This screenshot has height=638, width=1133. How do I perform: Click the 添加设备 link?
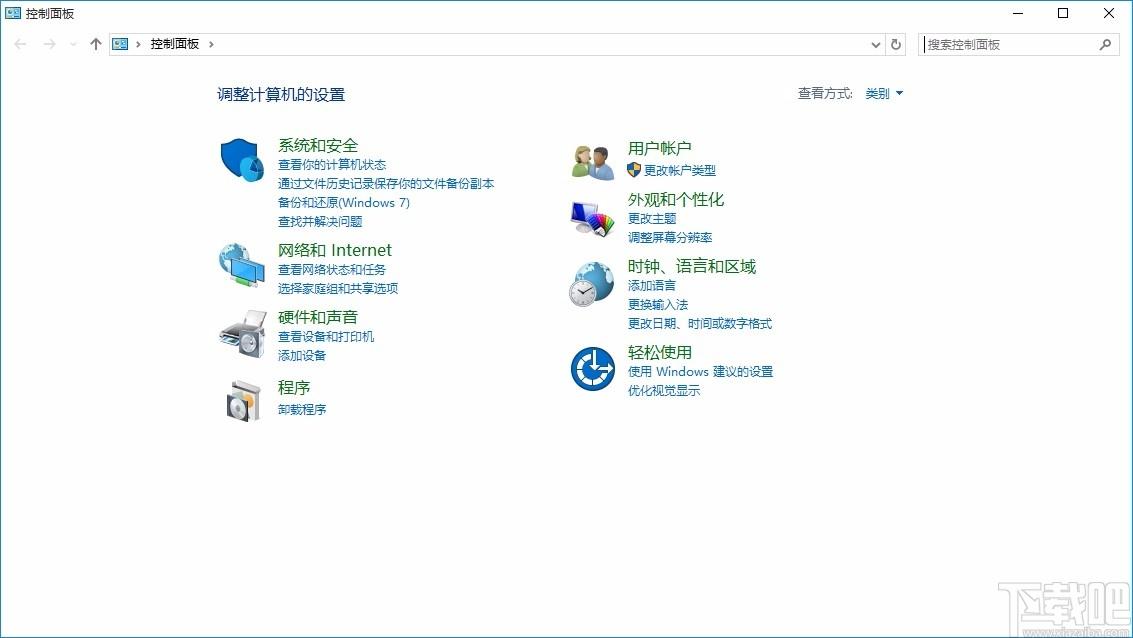coord(302,355)
